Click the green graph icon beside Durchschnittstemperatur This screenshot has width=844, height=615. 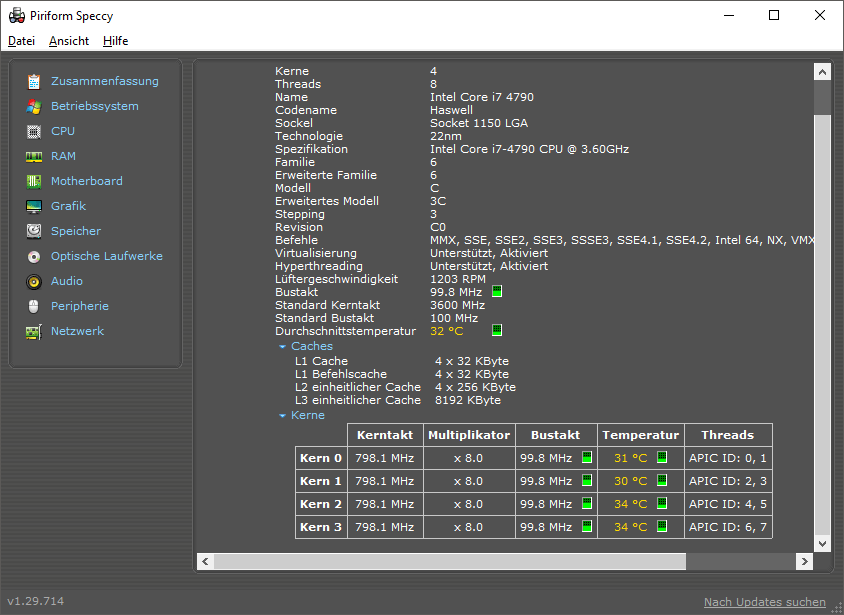coord(497,330)
